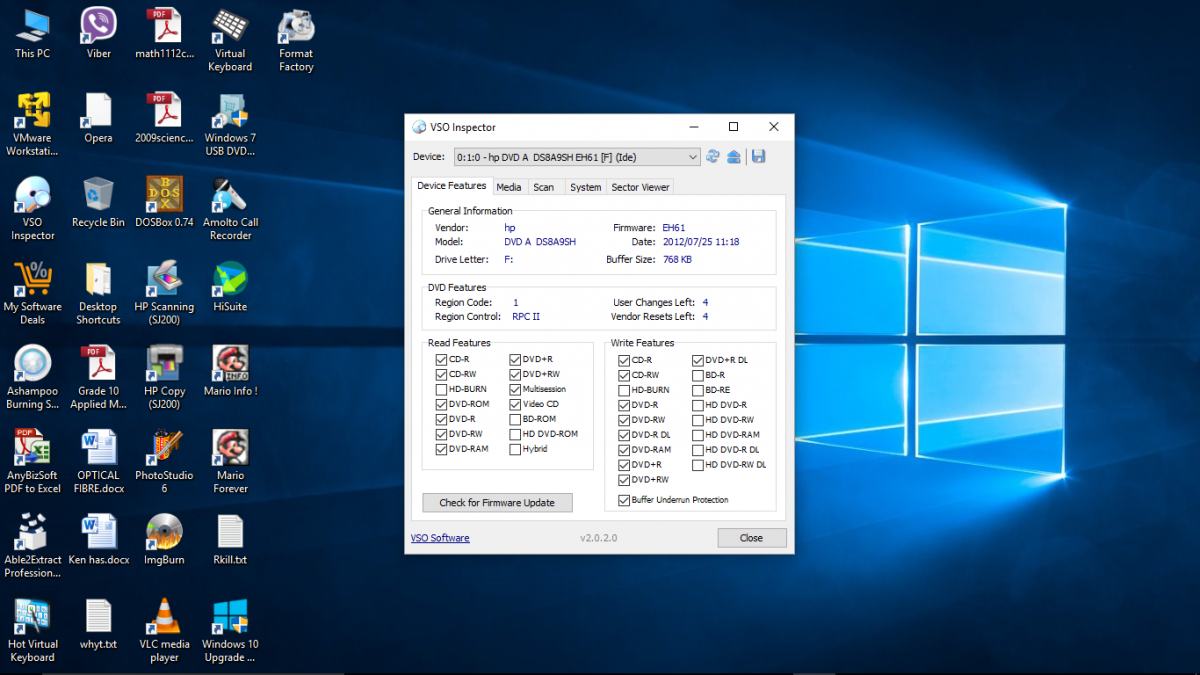The width and height of the screenshot is (1200, 675).
Task: Click the blue floppy save icon
Action: (758, 156)
